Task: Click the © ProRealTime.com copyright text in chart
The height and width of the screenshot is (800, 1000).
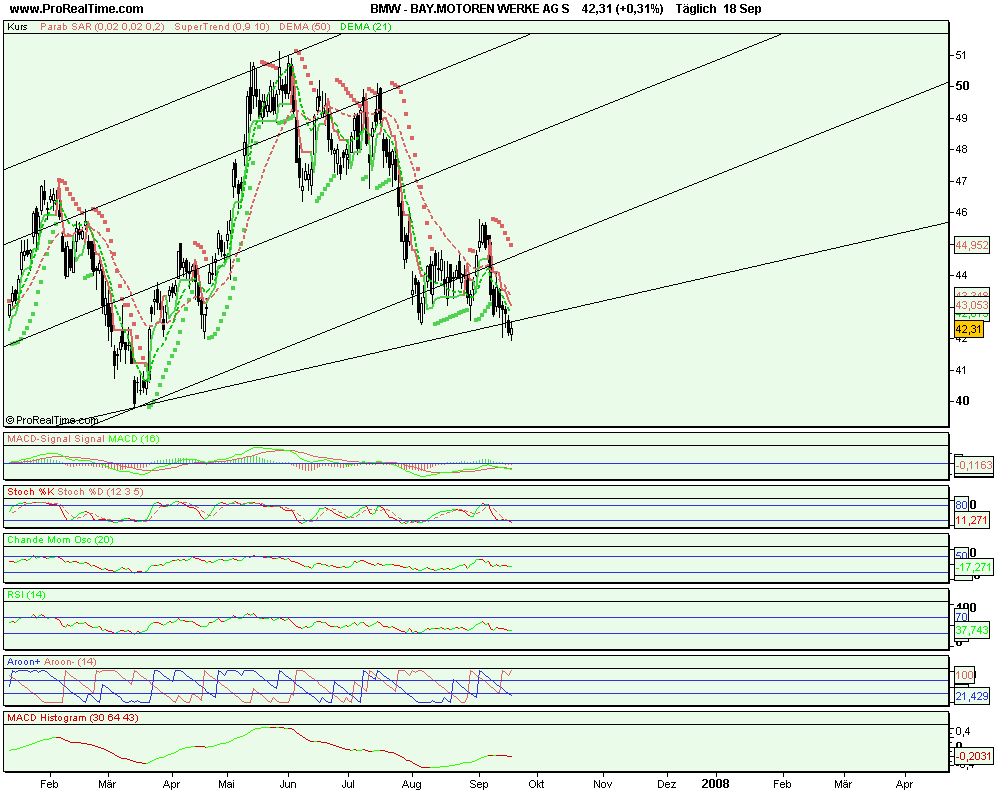Action: tap(52, 420)
